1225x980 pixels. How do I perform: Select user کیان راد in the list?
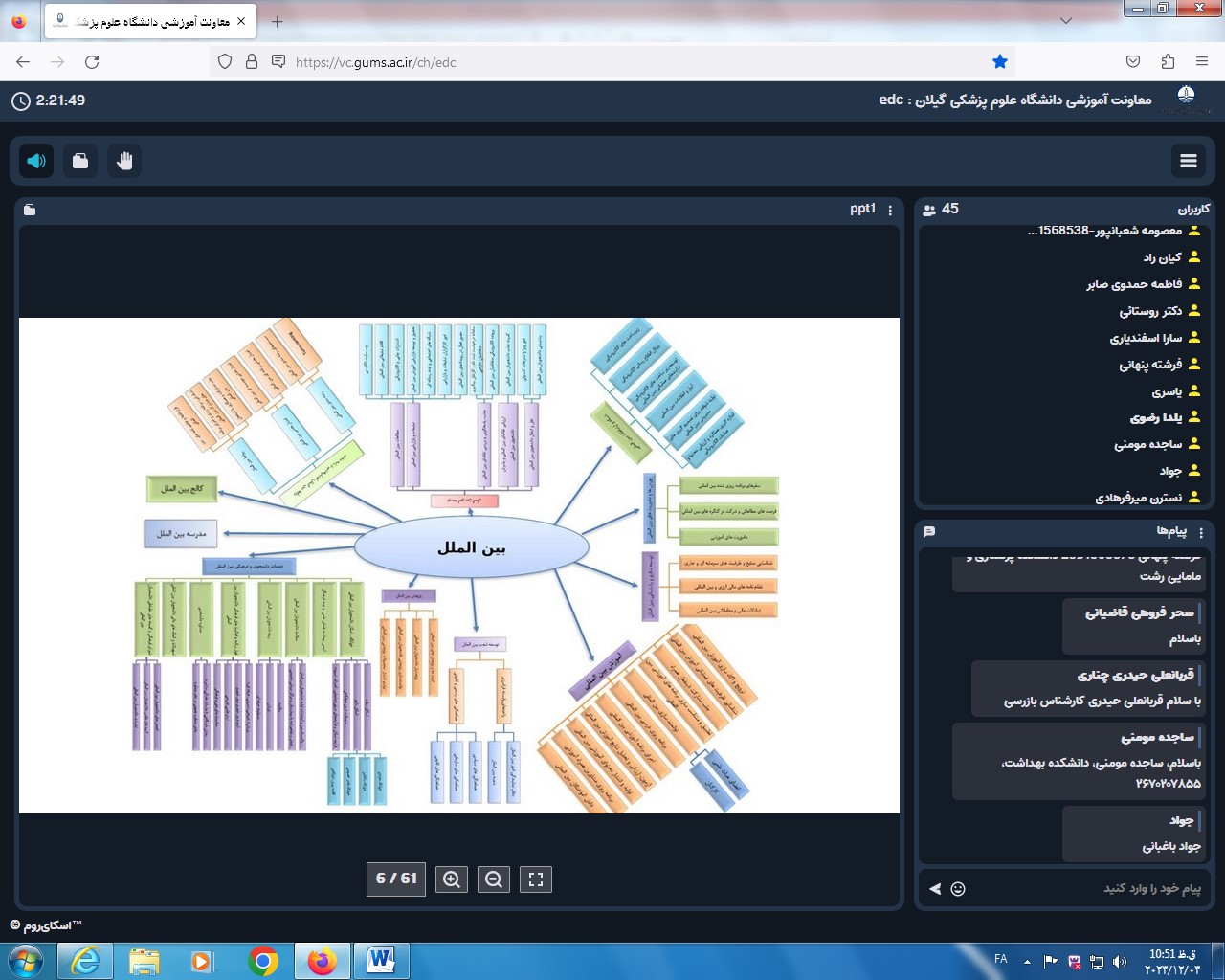point(1162,257)
